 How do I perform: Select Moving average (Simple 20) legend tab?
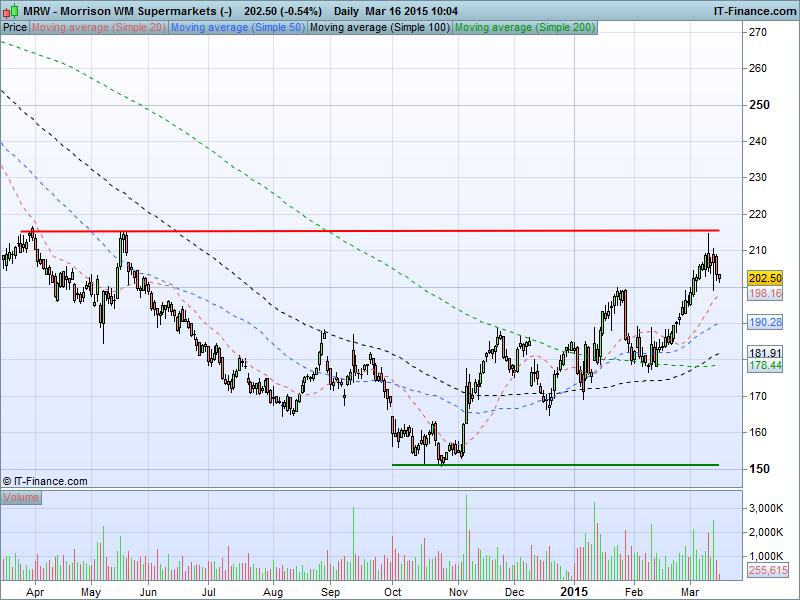(x=98, y=28)
